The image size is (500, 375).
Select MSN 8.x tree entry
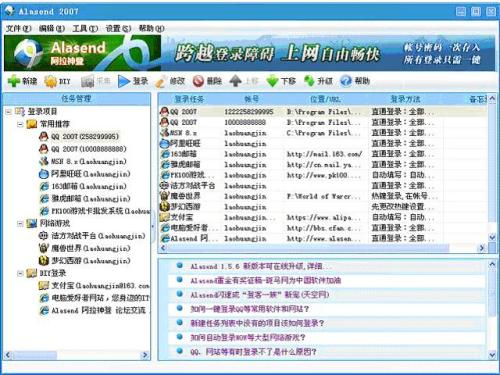(89, 161)
